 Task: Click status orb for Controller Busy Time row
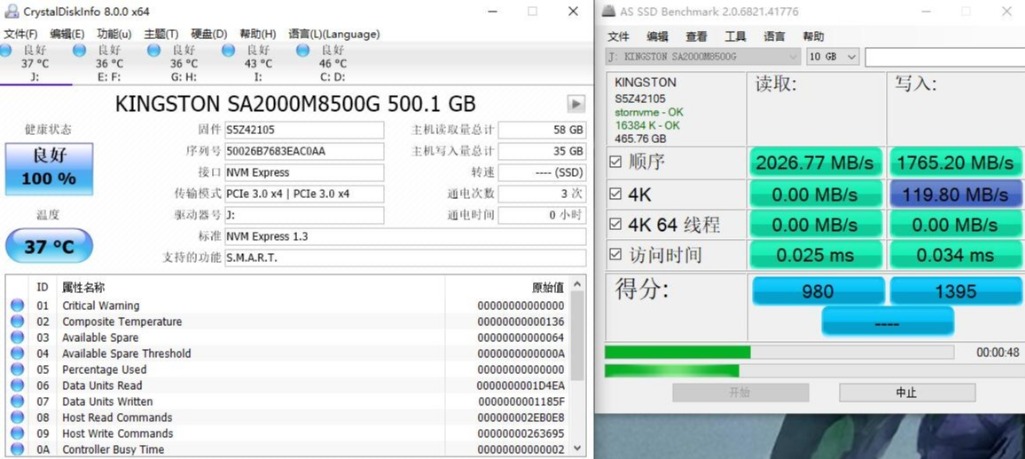pyautogui.click(x=17, y=449)
